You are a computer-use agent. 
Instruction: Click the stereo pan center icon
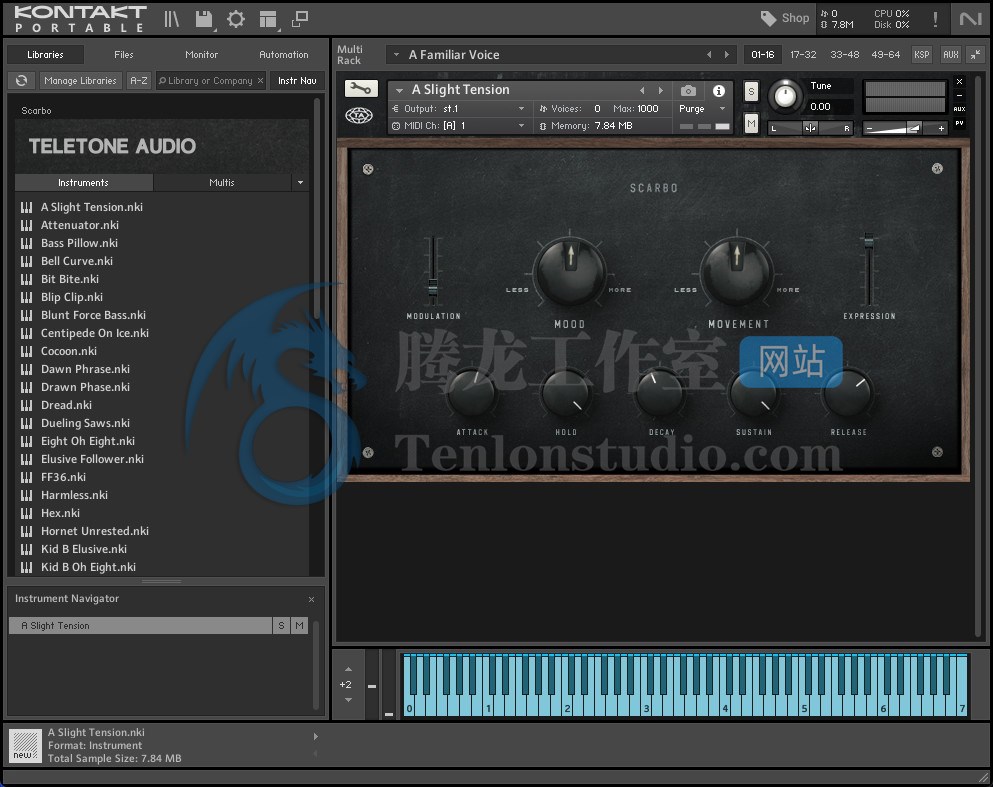coord(810,128)
